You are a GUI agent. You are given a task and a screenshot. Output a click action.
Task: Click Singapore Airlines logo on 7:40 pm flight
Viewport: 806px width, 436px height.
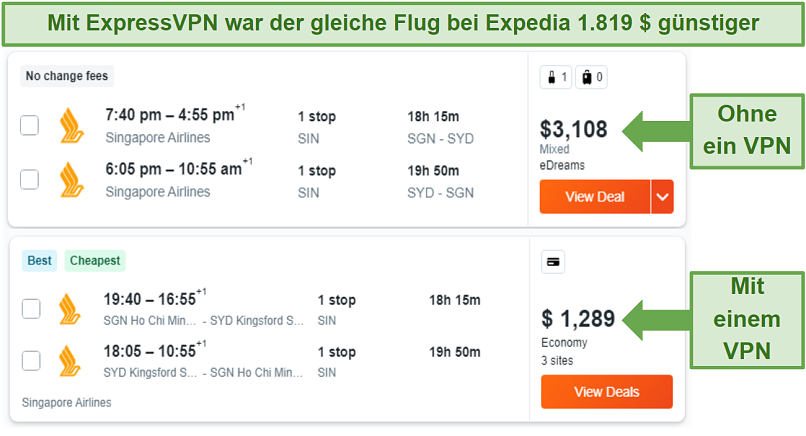[71, 125]
